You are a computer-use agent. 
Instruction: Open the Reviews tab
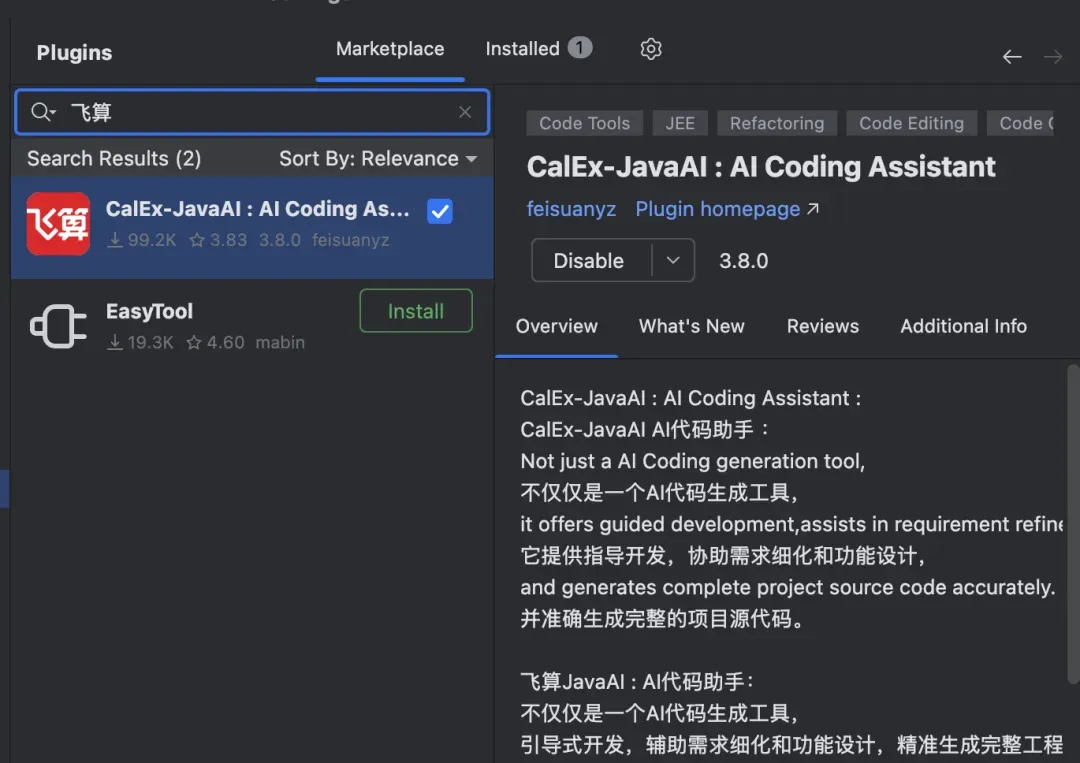click(822, 326)
